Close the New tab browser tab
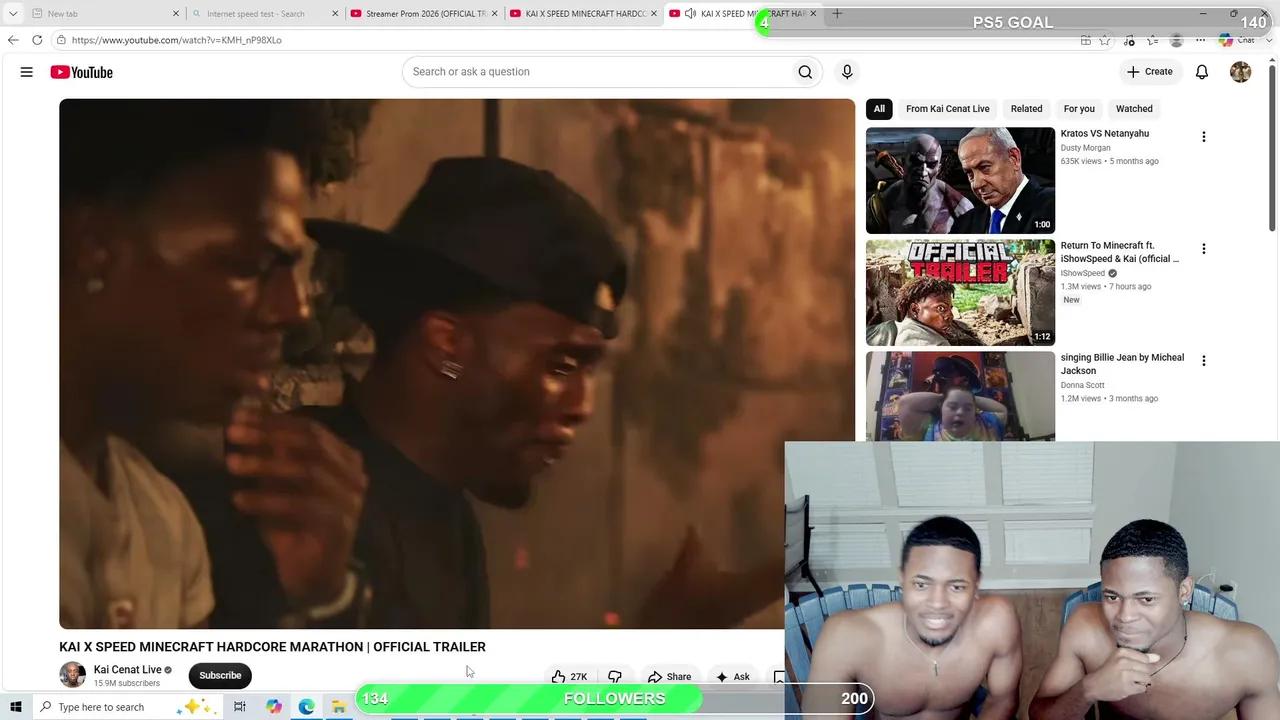The height and width of the screenshot is (720, 1280). [x=176, y=14]
